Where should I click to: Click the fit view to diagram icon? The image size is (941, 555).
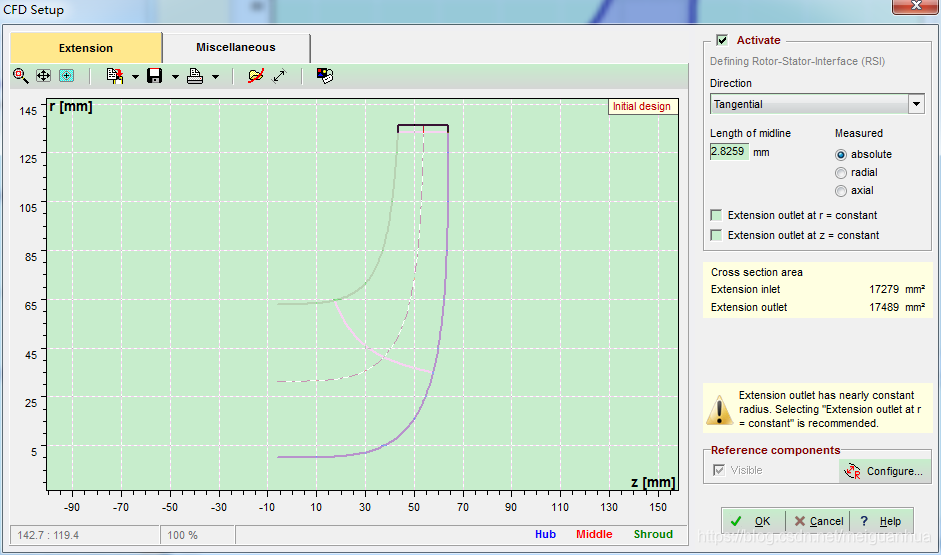click(x=67, y=76)
